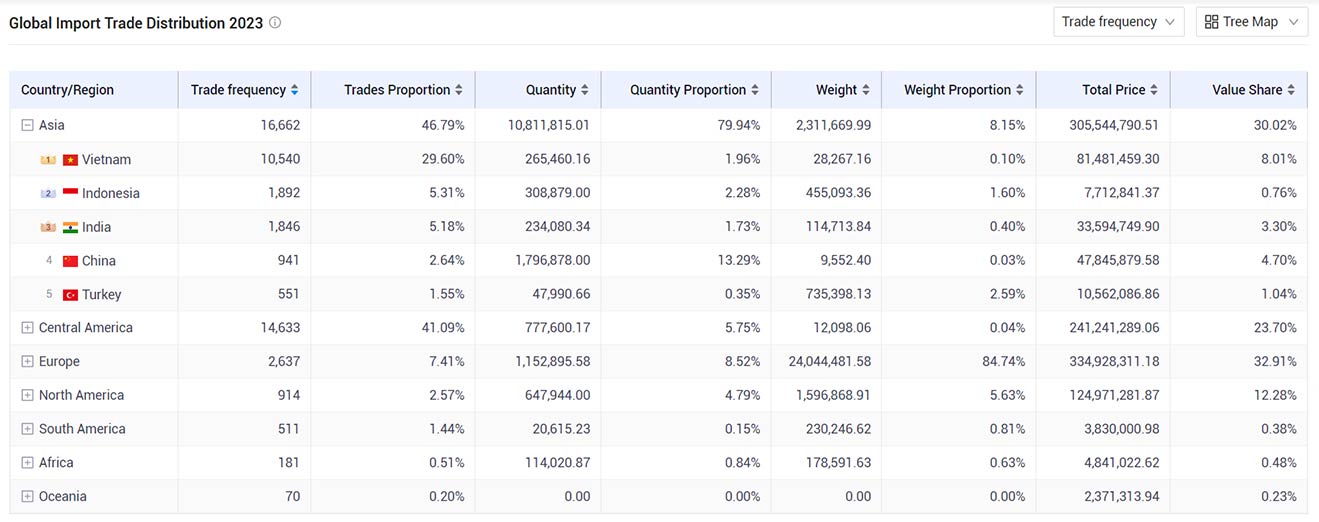1319x522 pixels.
Task: Sort by Trades Proportion column
Action: tap(459, 90)
